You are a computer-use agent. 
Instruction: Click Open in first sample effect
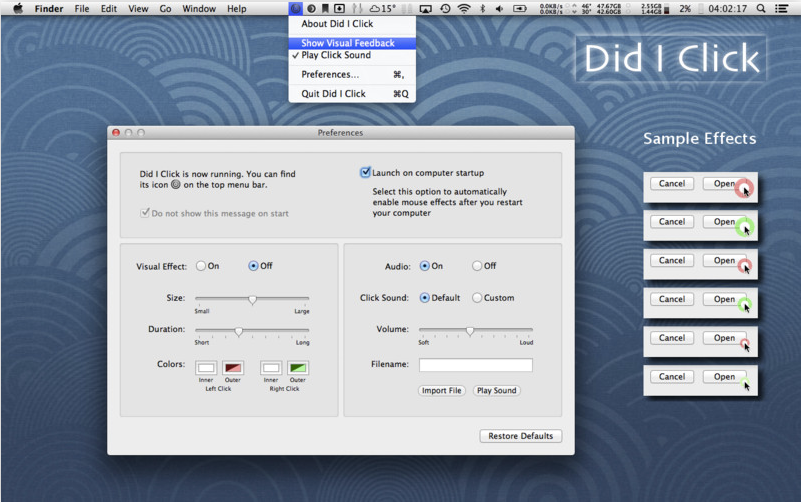(724, 183)
